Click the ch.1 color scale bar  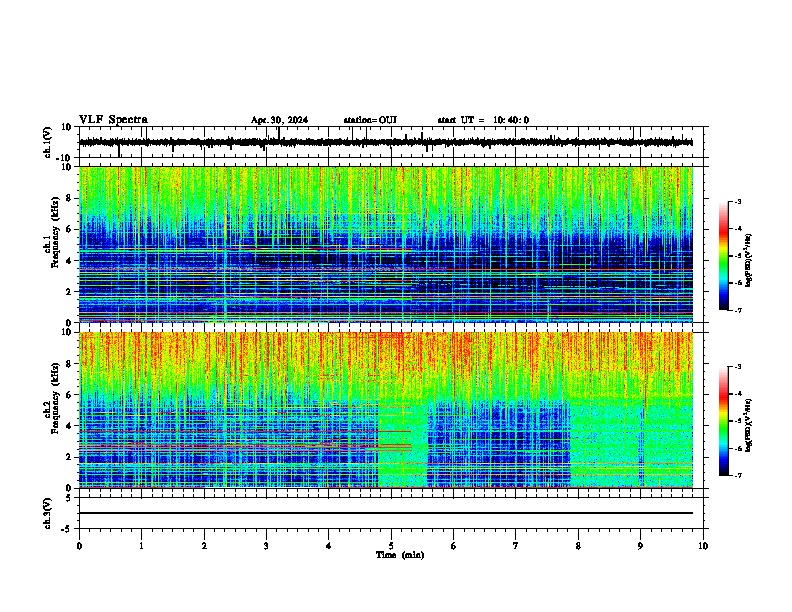click(x=724, y=256)
